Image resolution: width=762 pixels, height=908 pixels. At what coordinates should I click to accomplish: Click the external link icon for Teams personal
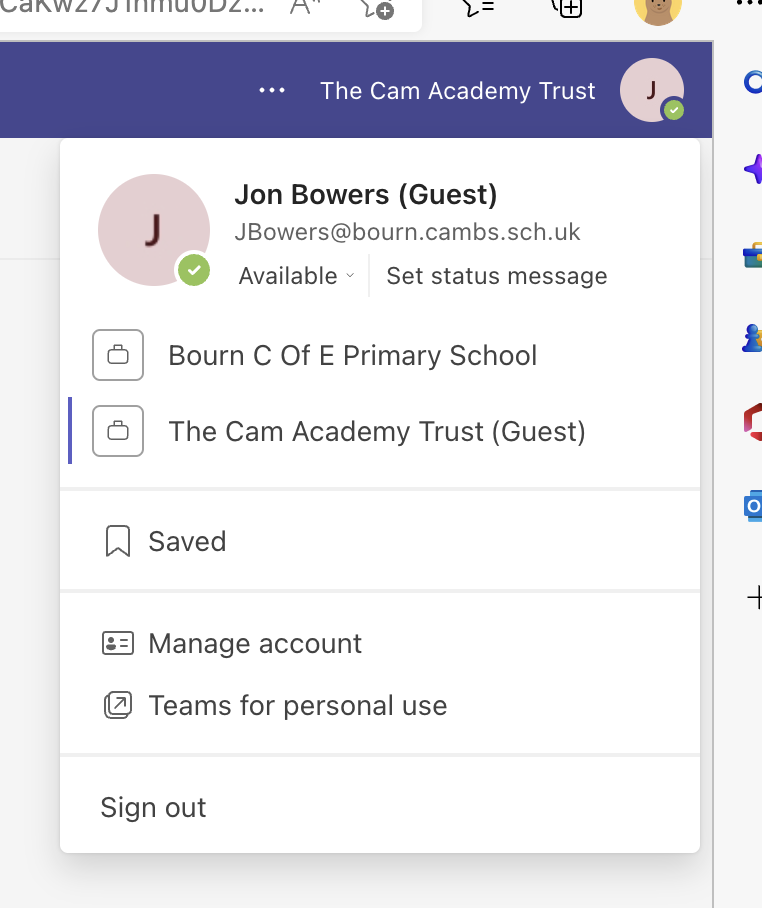click(x=118, y=705)
